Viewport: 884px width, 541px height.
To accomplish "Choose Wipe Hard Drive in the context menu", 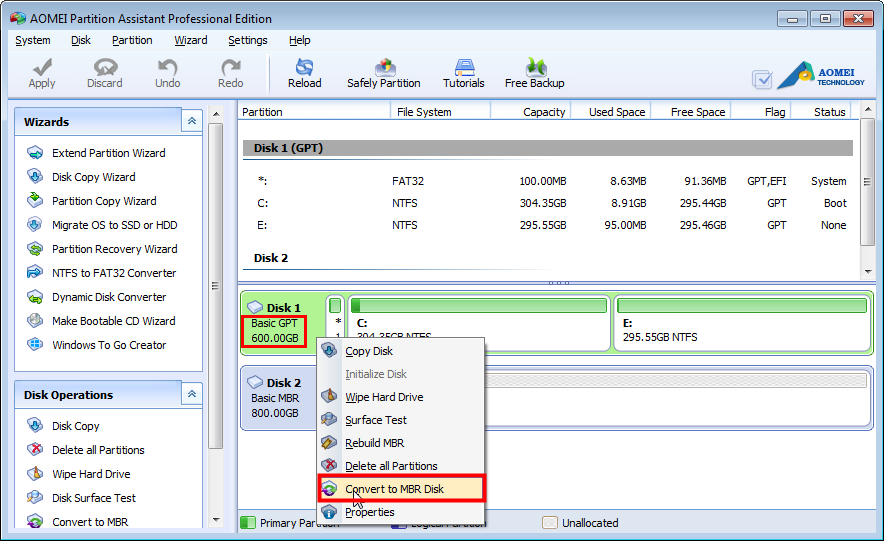I will click(401, 397).
